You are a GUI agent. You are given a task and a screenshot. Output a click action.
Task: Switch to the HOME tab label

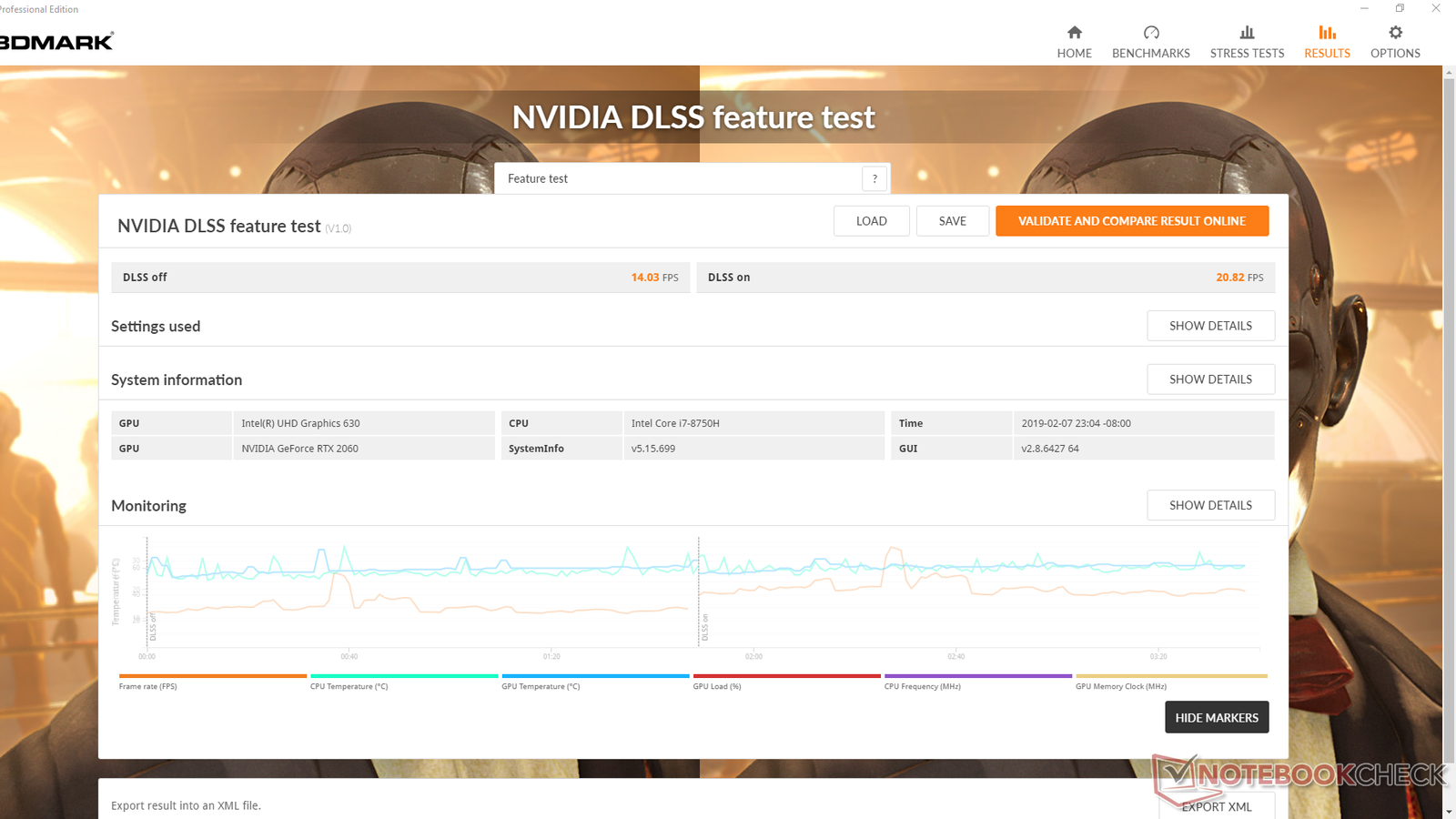tap(1075, 54)
